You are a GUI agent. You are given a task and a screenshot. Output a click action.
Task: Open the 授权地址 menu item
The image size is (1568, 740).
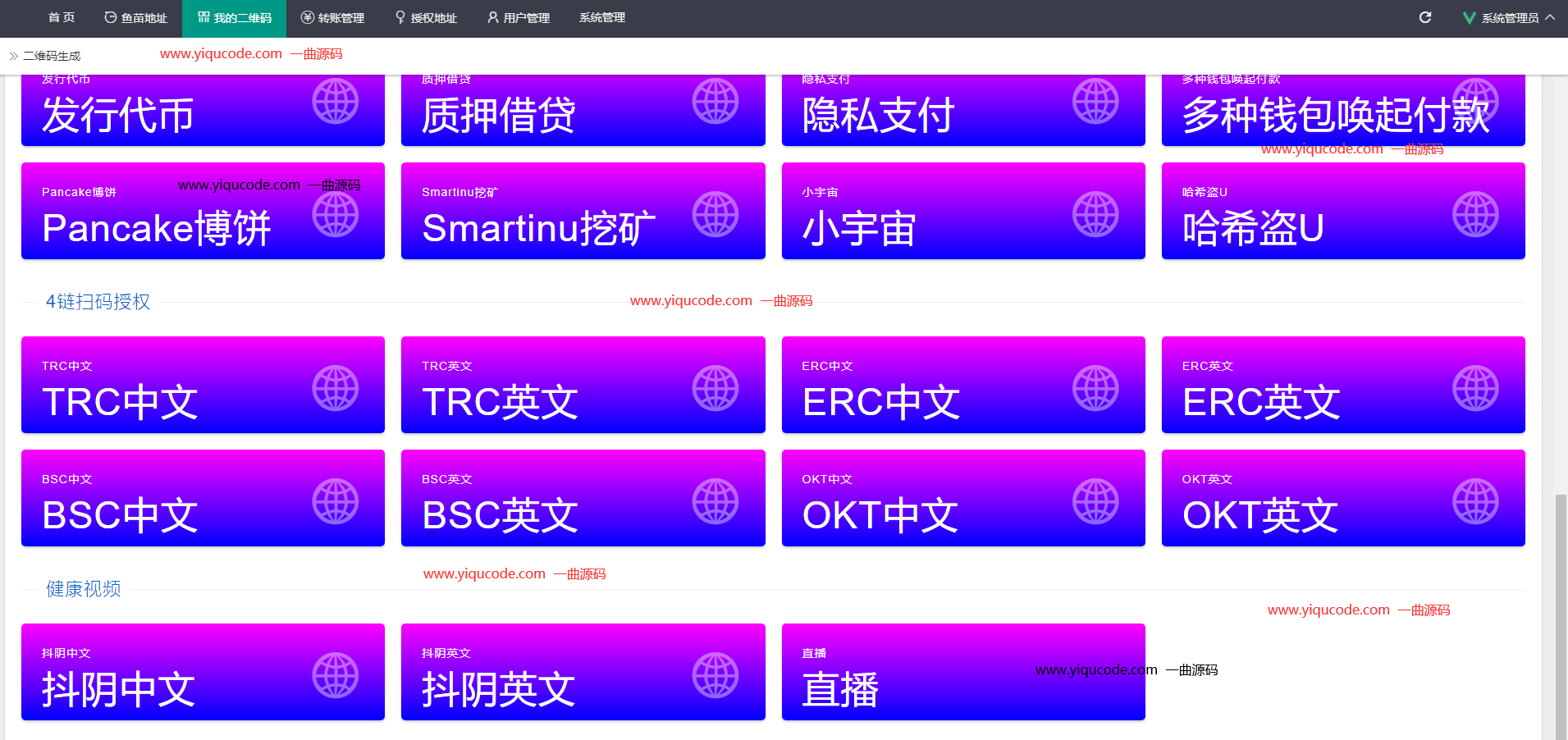pyautogui.click(x=426, y=18)
